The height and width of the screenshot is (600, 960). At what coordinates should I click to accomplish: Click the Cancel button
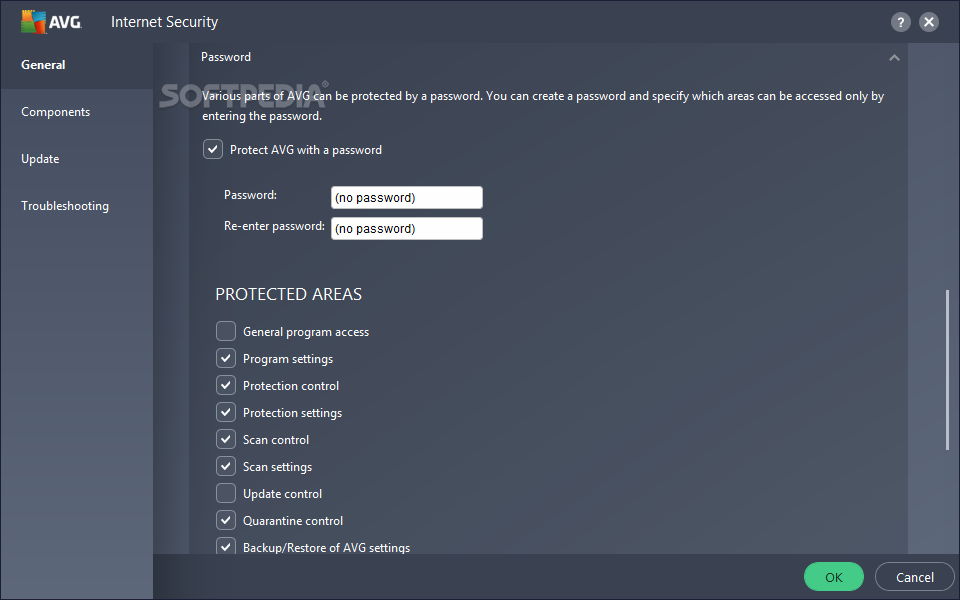coord(915,577)
